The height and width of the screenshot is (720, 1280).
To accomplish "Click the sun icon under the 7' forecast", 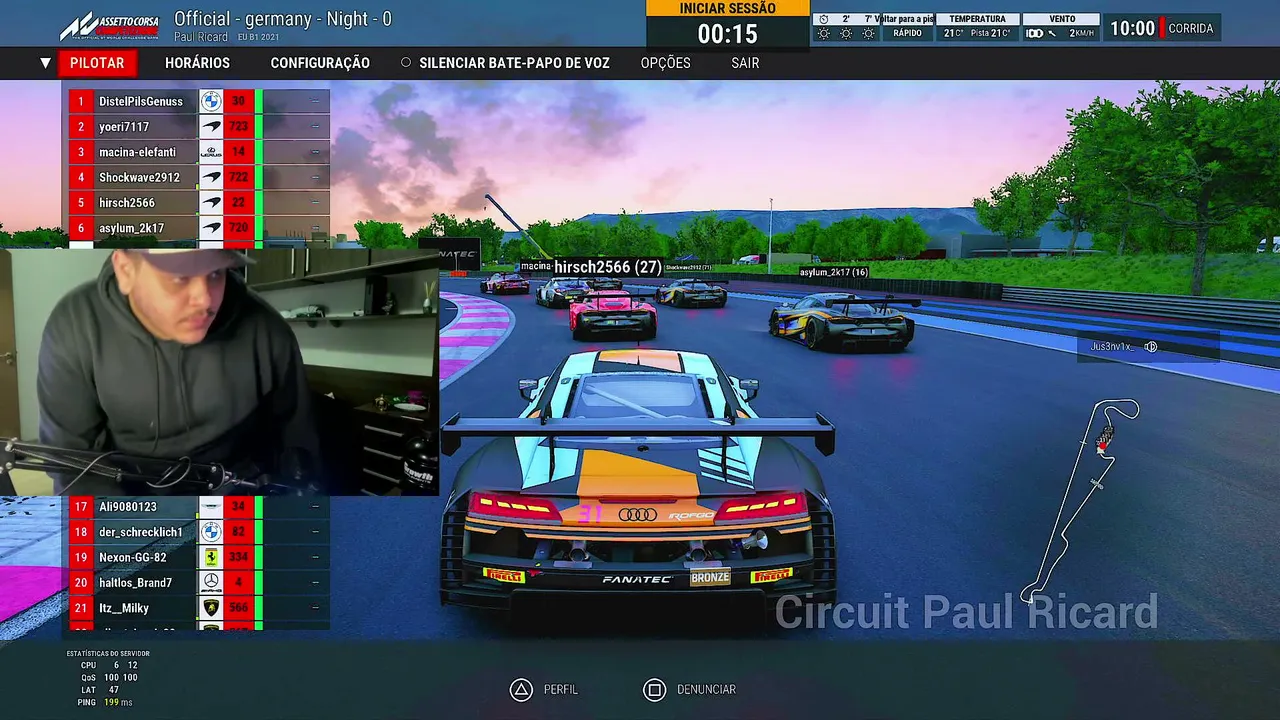I will pyautogui.click(x=868, y=34).
